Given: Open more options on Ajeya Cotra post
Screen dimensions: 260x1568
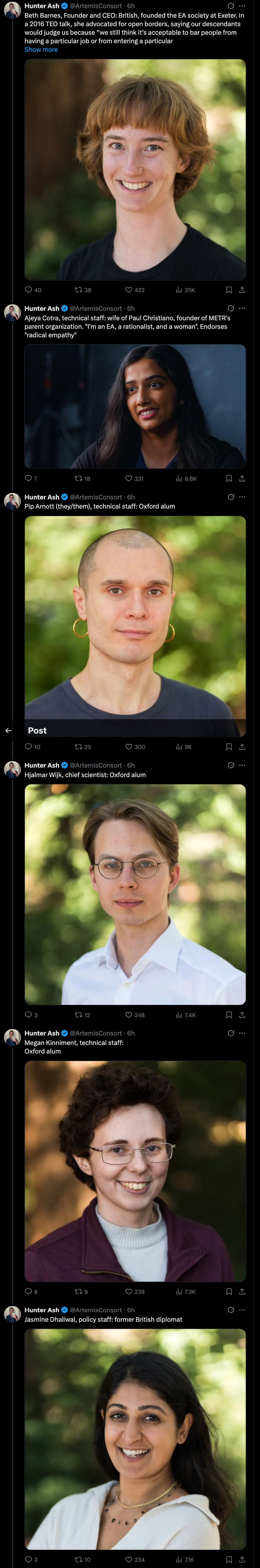Looking at the screenshot, I should (x=242, y=308).
